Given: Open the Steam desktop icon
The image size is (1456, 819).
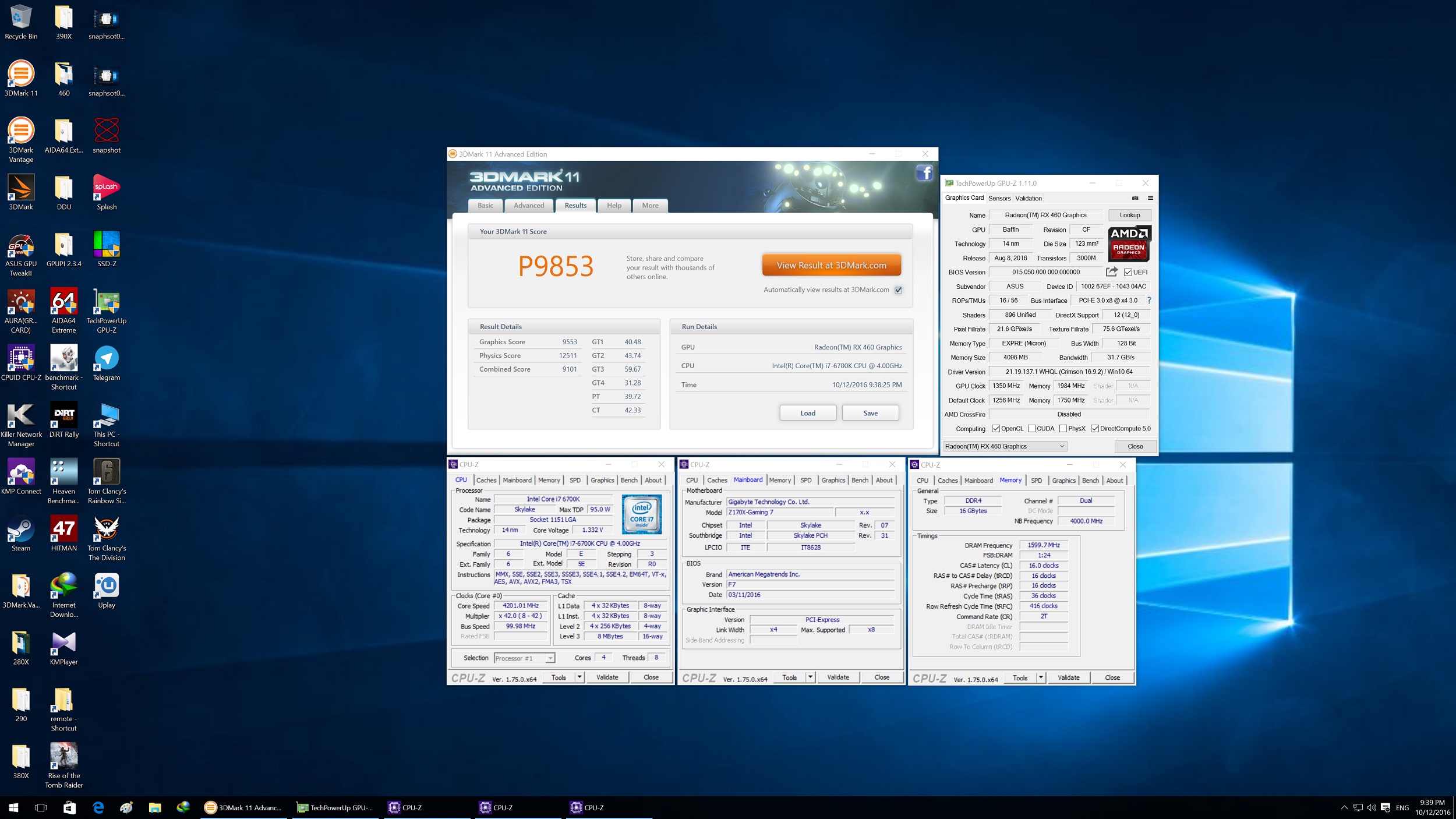Looking at the screenshot, I should [21, 534].
